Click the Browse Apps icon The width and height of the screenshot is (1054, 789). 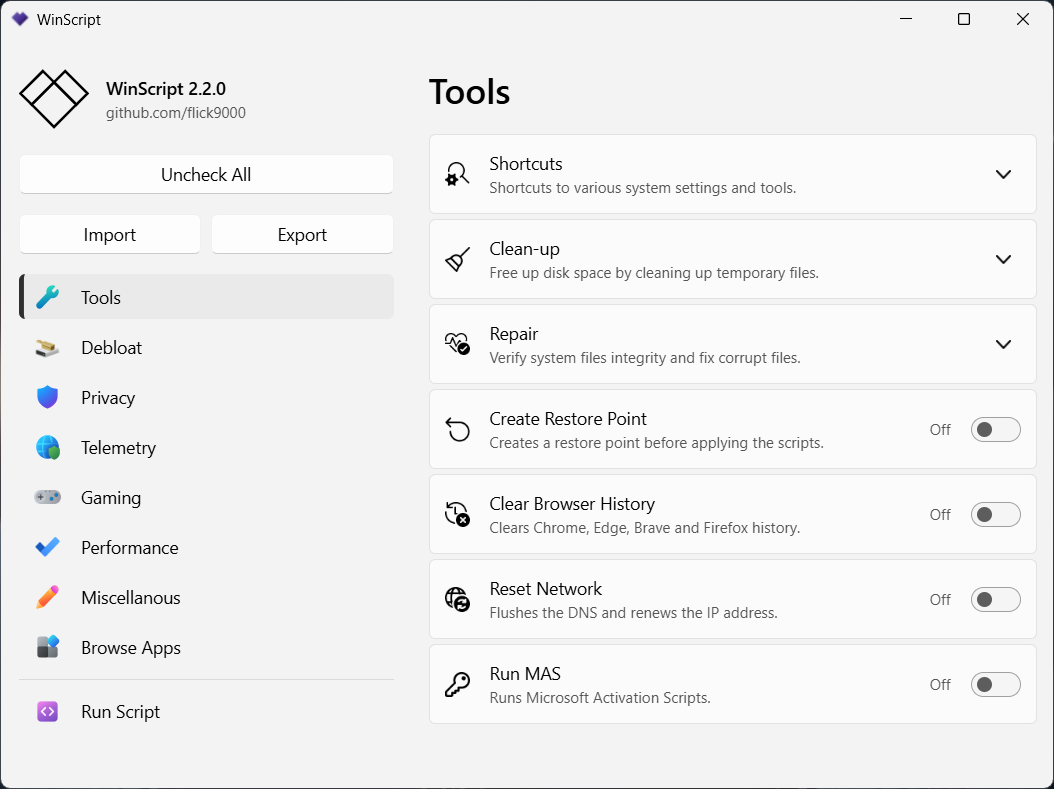(x=47, y=648)
